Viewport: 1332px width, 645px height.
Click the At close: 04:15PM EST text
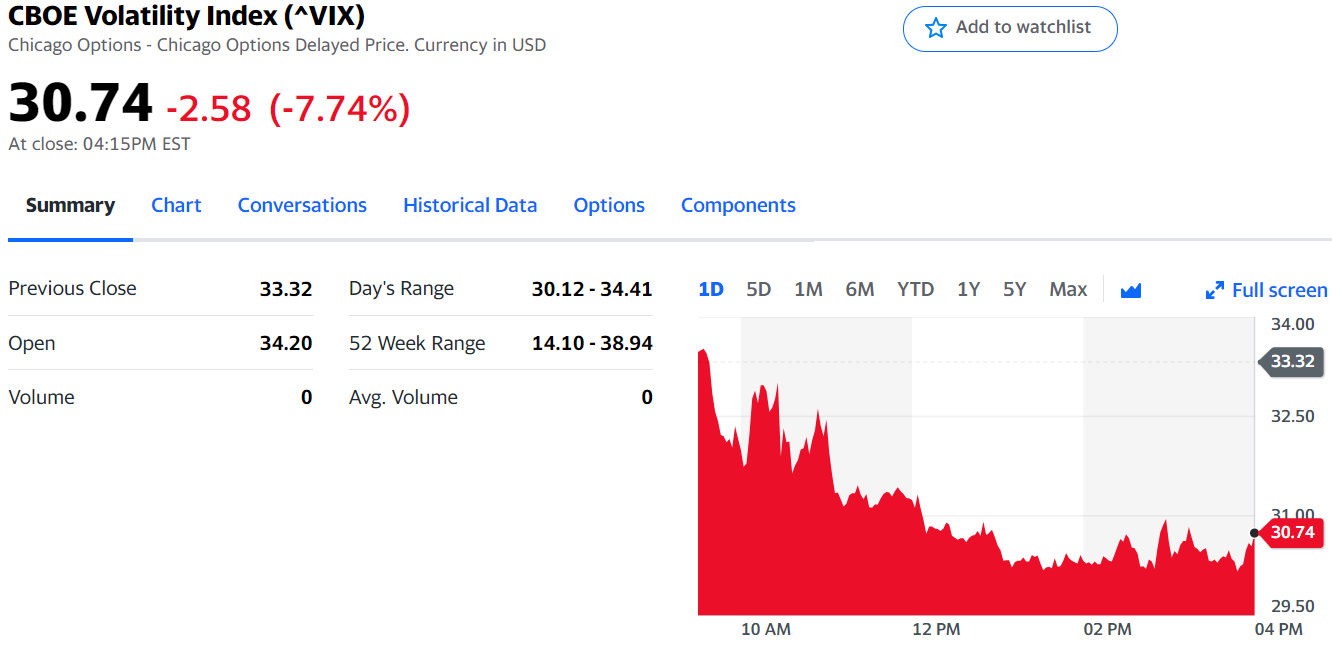99,144
